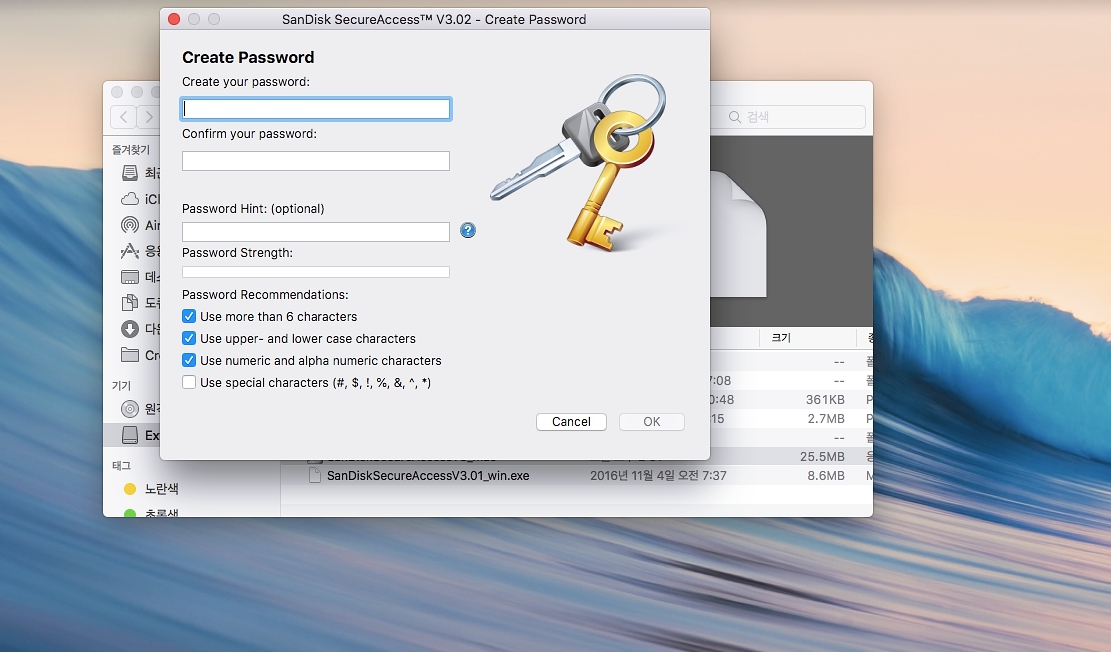Click the 즐겨찾기 sidebar heading
The height and width of the screenshot is (652, 1111).
tap(131, 150)
